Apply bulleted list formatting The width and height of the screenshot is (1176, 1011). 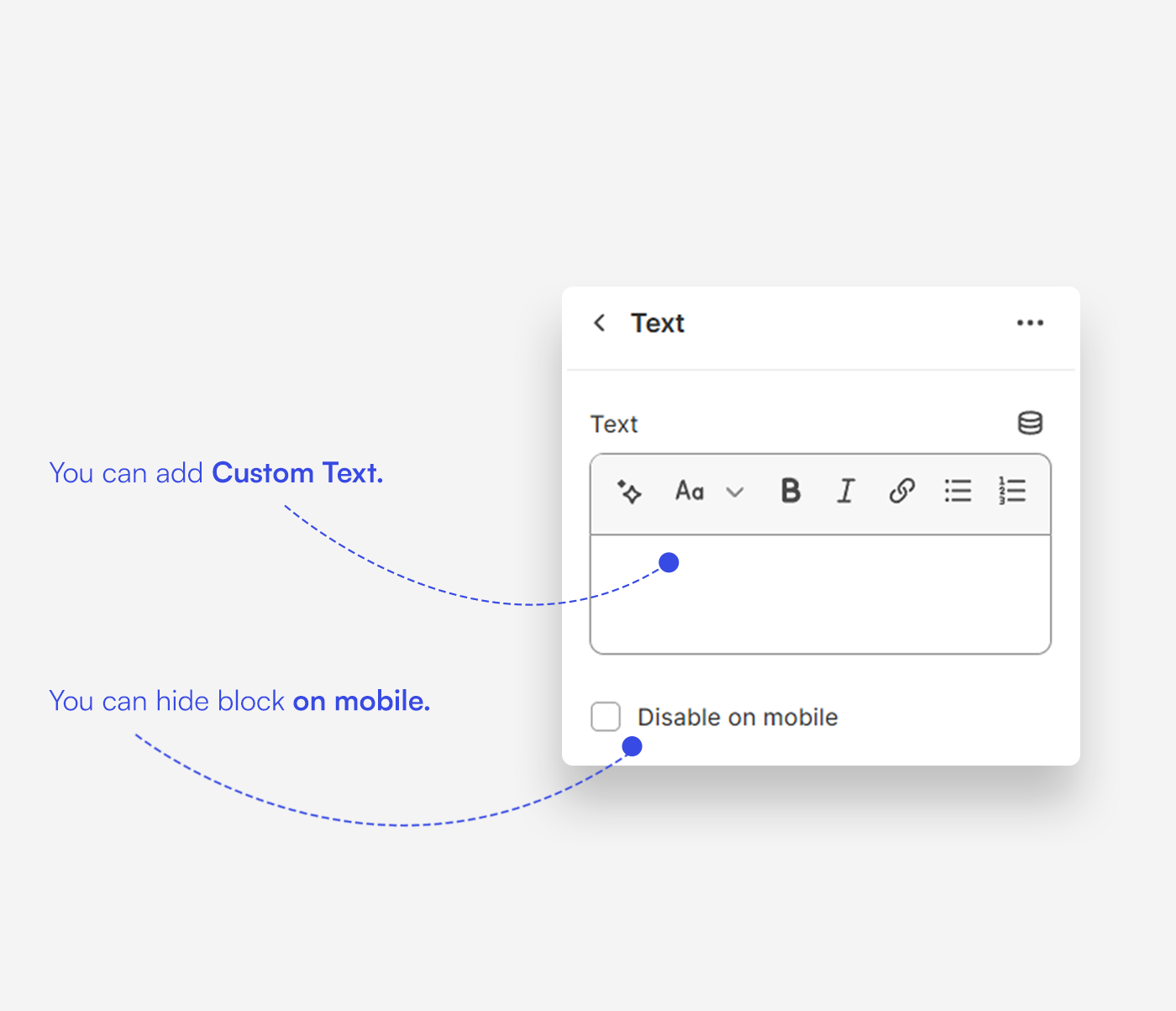tap(958, 491)
